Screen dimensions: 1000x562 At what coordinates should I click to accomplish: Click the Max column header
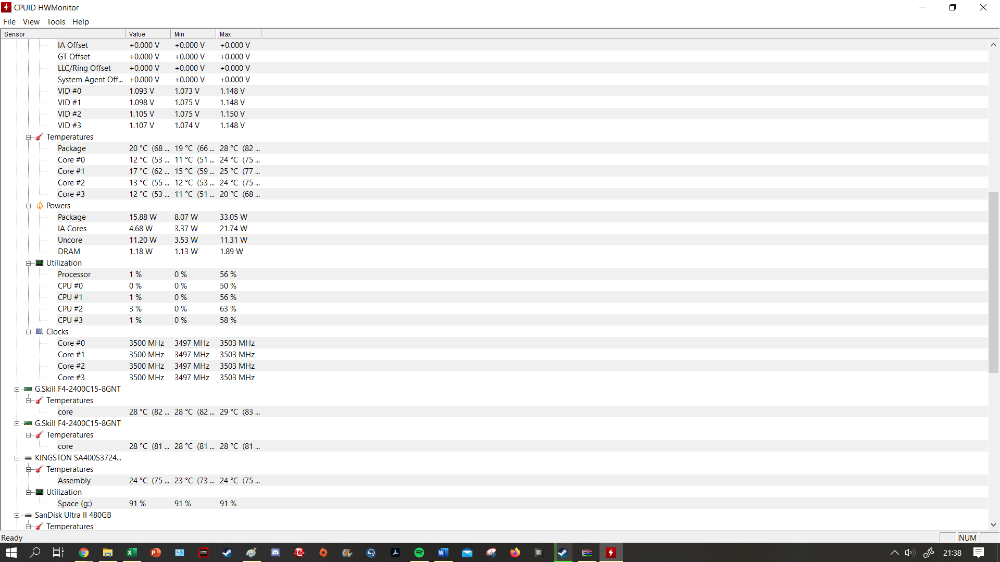tap(239, 34)
